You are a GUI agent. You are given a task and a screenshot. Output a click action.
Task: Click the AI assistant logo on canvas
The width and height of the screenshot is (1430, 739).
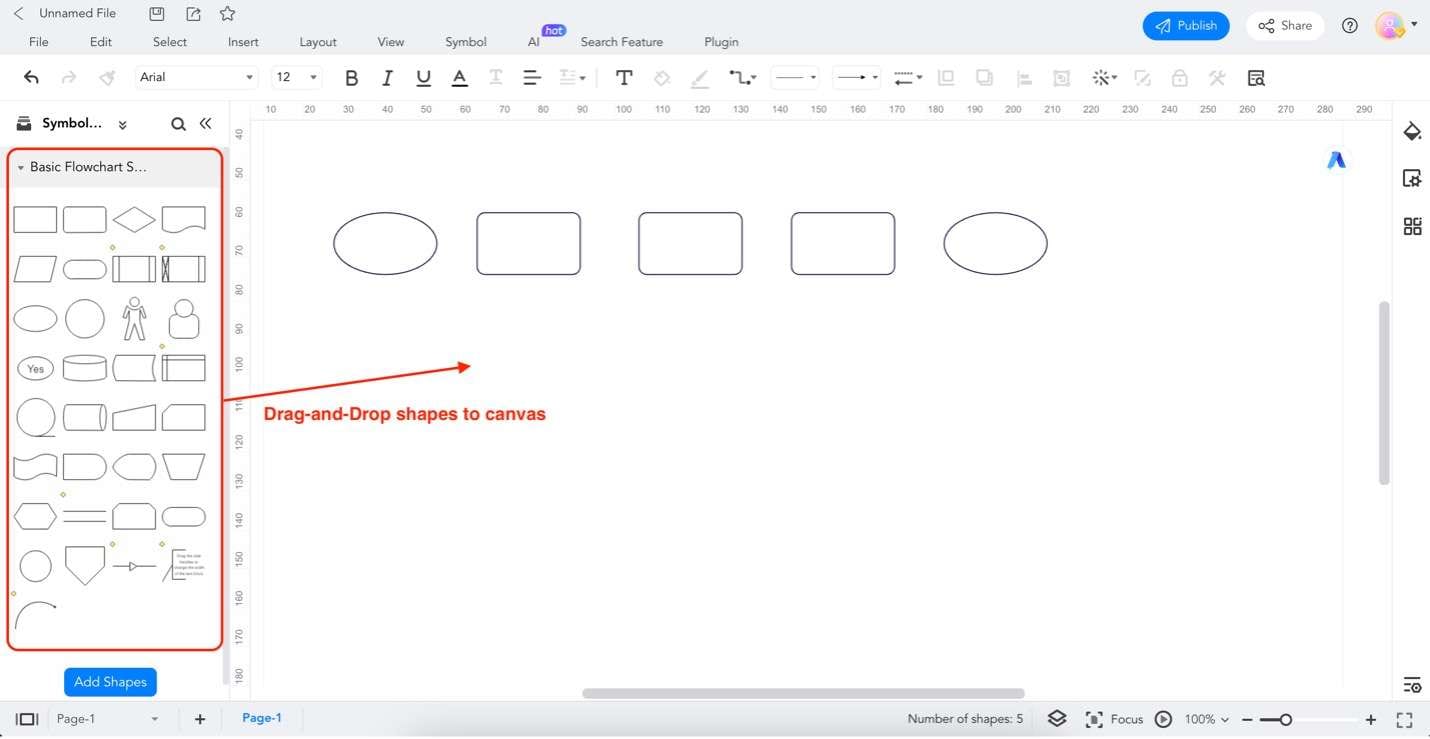pyautogui.click(x=1336, y=160)
